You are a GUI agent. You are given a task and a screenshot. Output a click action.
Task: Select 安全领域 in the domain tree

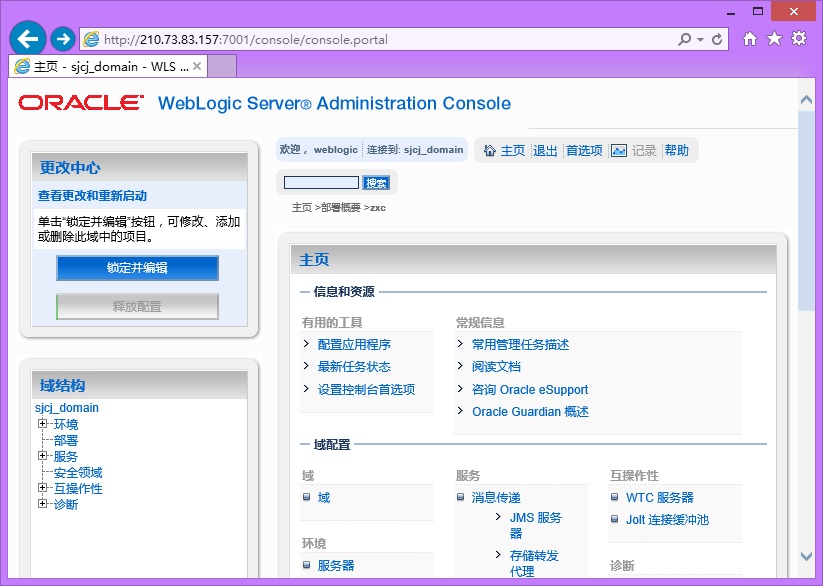(78, 472)
